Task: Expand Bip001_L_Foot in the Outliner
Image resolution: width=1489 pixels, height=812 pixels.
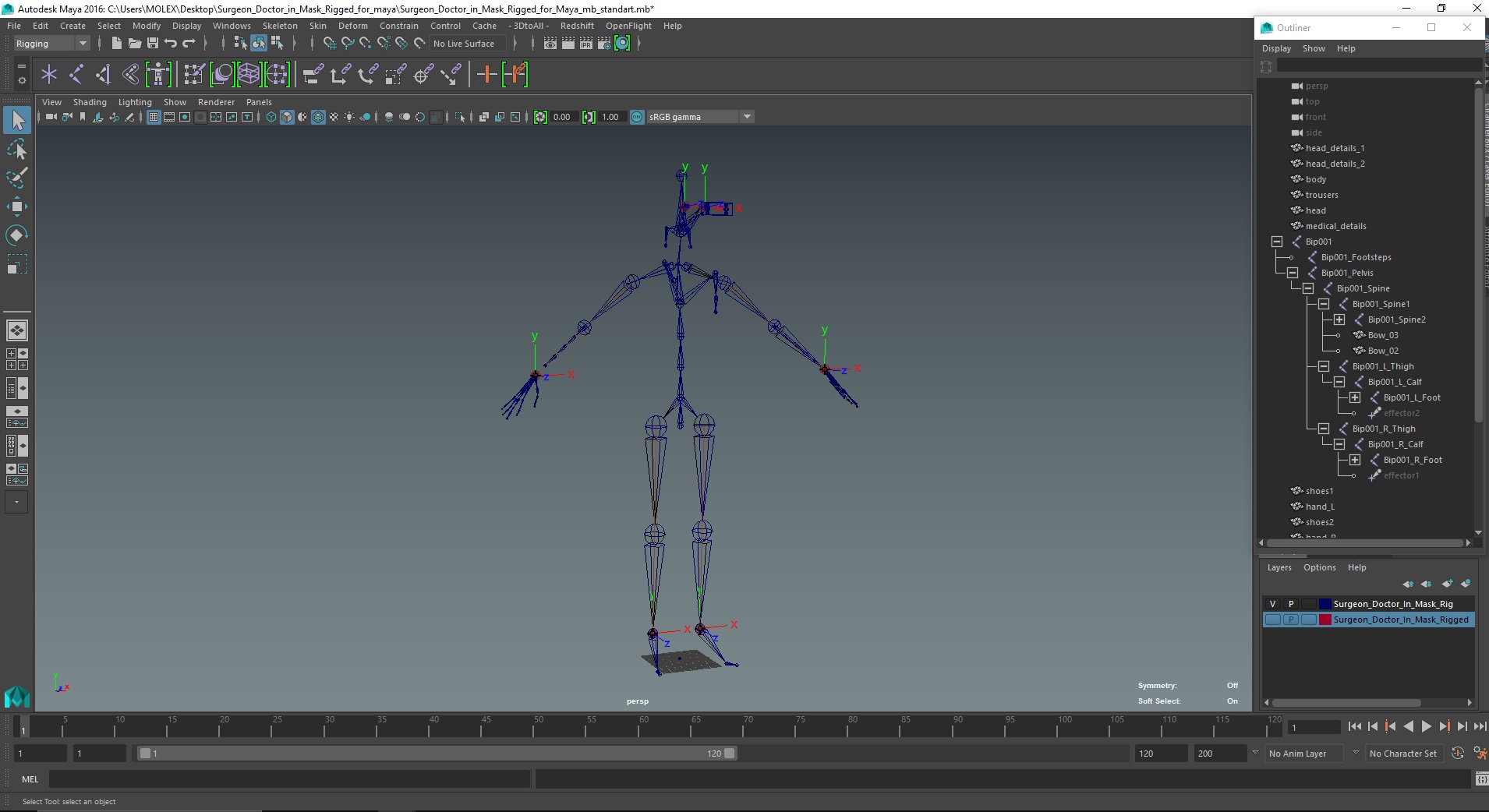Action: tap(1355, 397)
